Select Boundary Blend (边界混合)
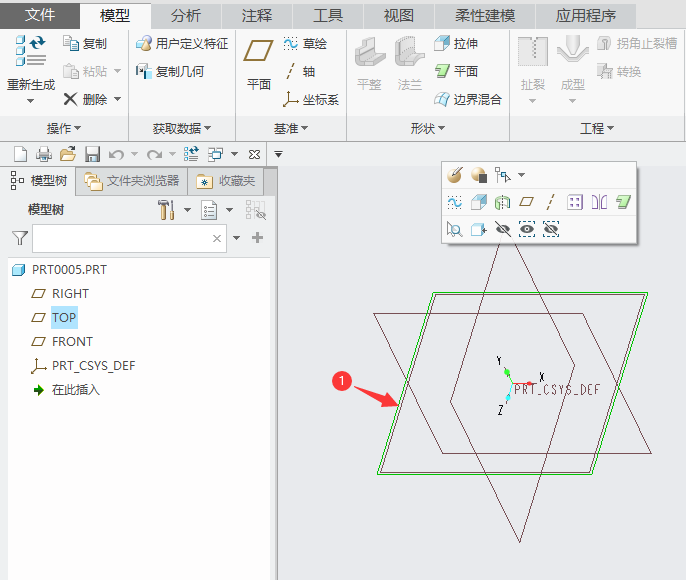This screenshot has width=686, height=580. 468,99
